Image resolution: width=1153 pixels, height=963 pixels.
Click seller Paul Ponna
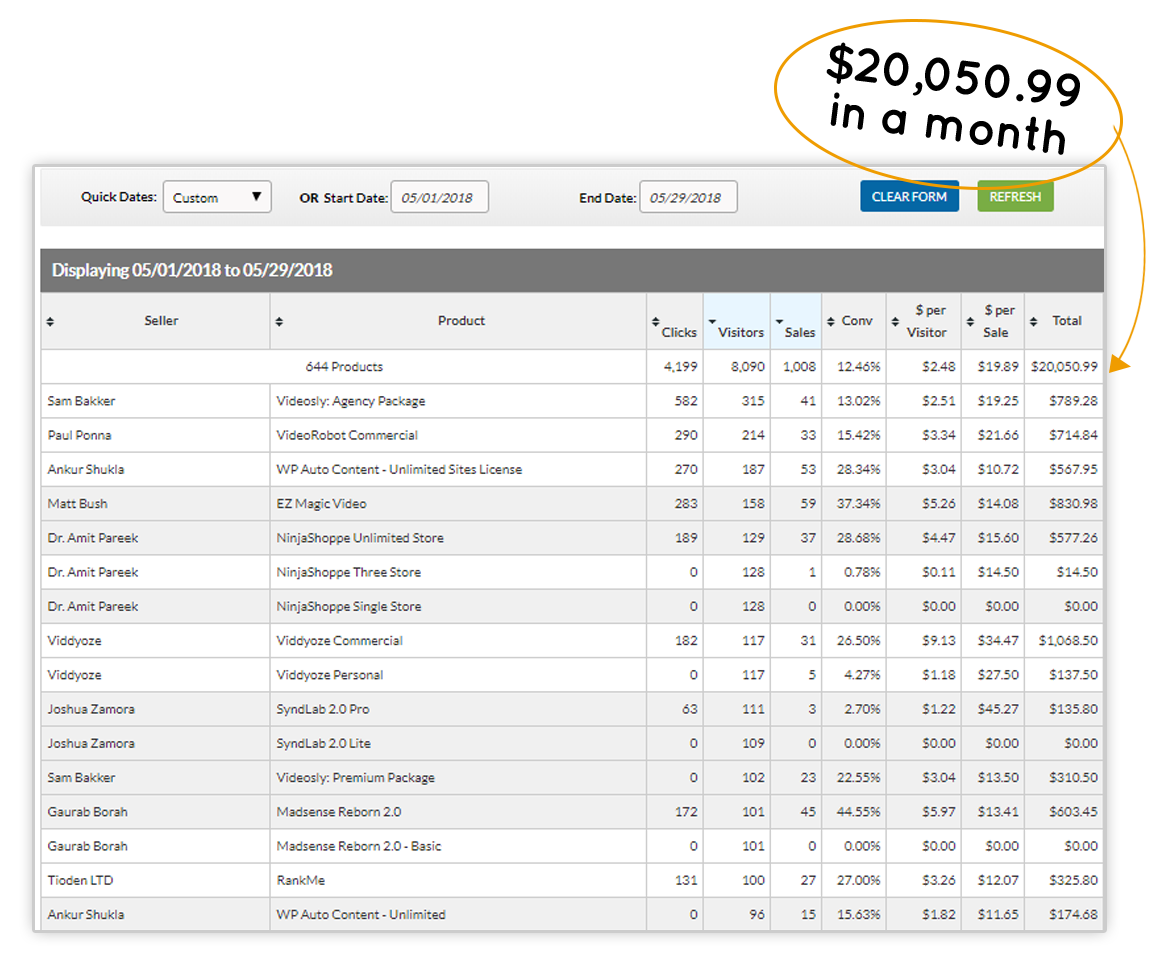[79, 435]
